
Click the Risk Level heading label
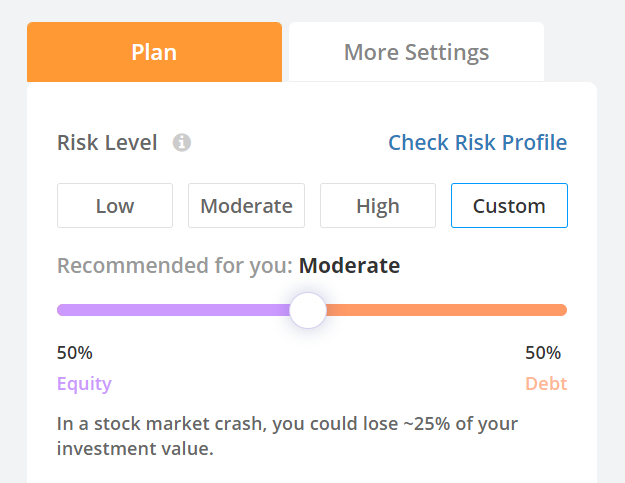107,143
